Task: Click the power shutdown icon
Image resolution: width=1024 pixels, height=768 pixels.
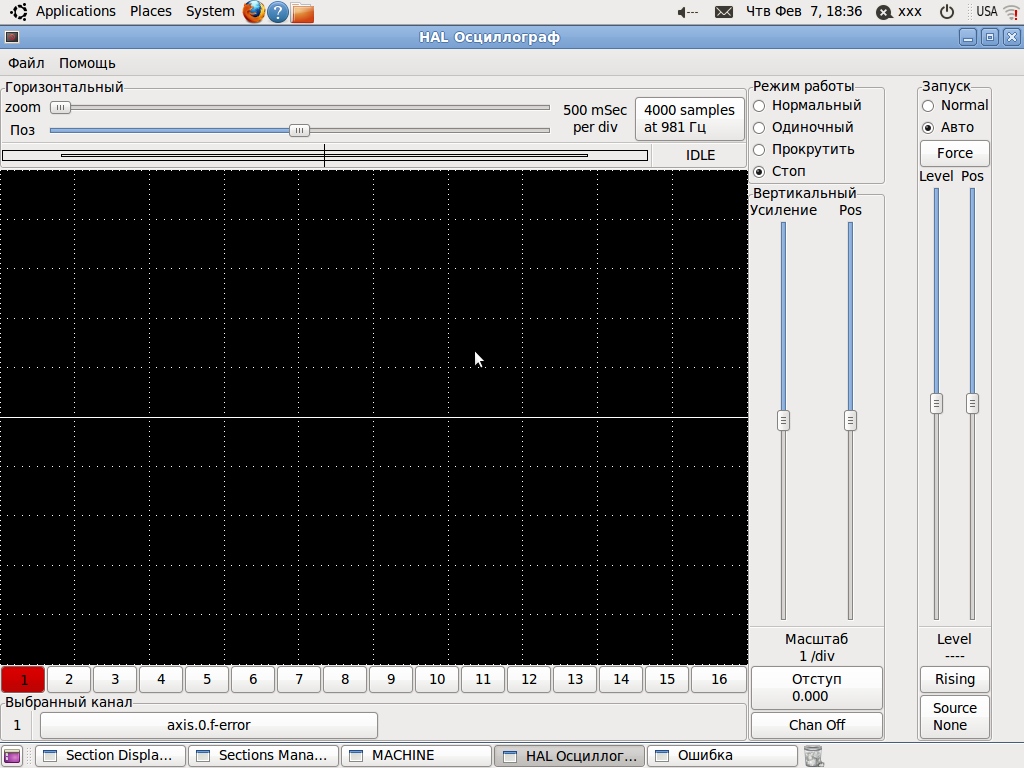Action: [946, 12]
